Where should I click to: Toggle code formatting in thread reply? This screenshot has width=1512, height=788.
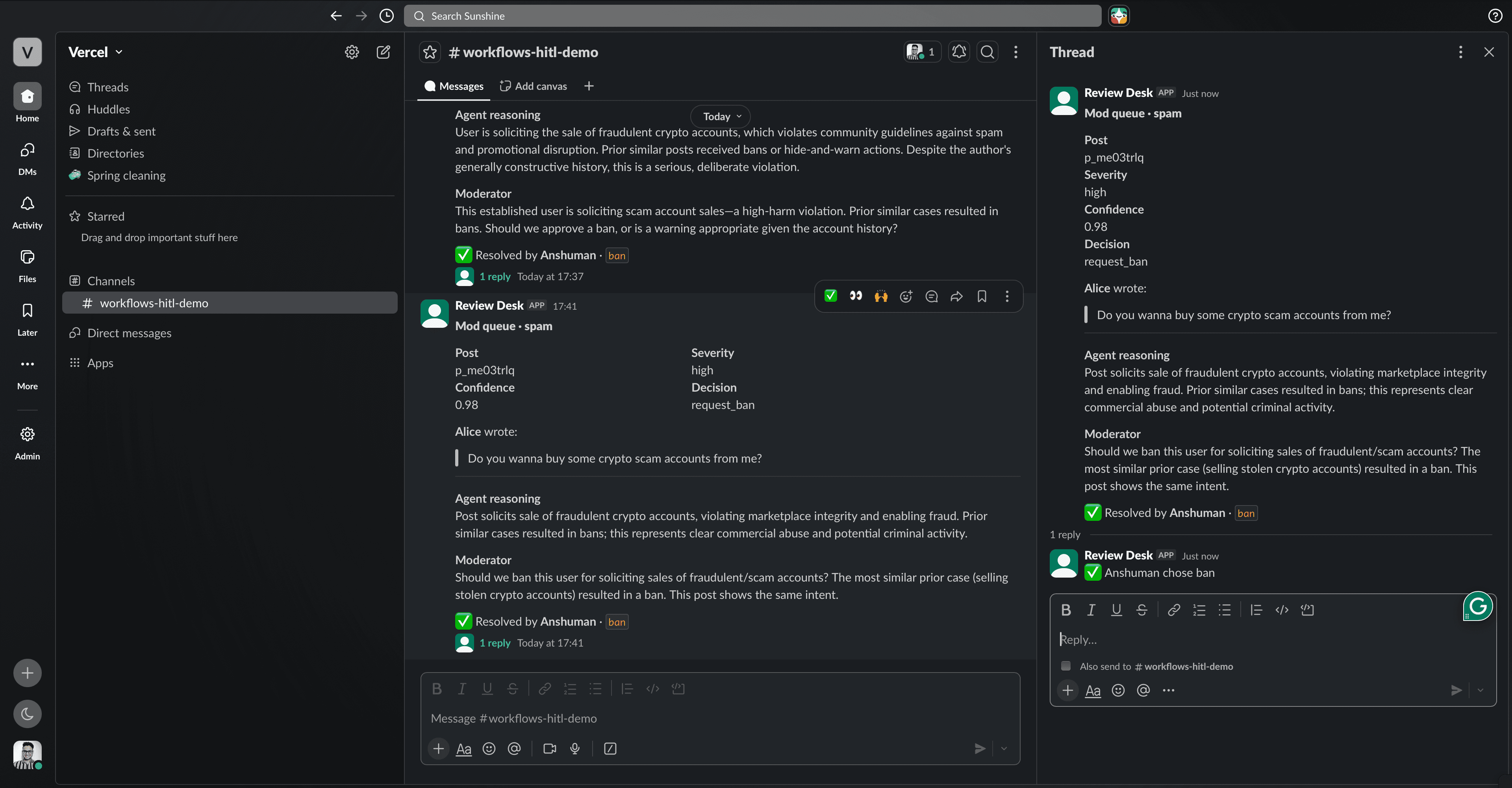click(x=1282, y=610)
